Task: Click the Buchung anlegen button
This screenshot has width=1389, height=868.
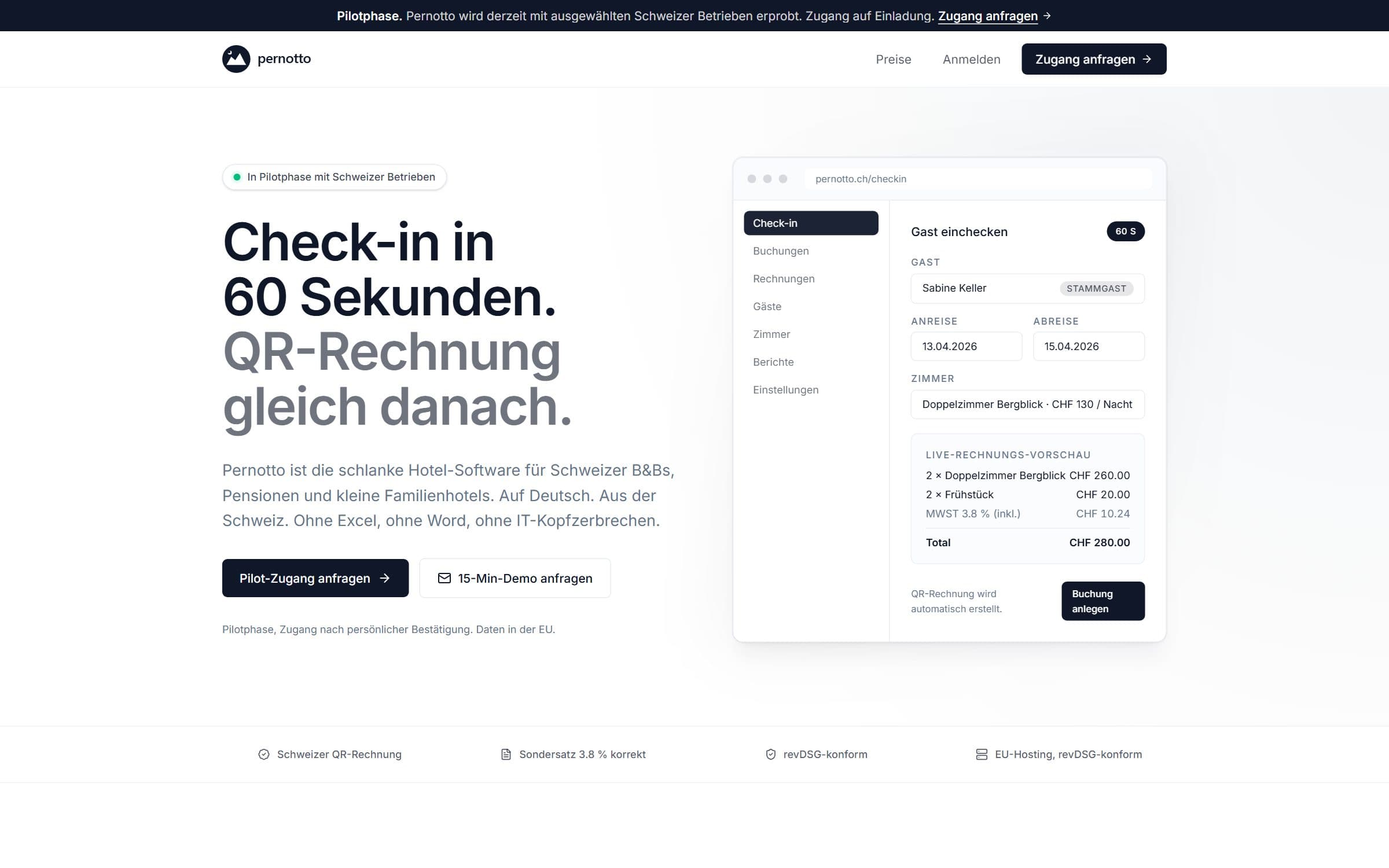Action: coord(1103,601)
